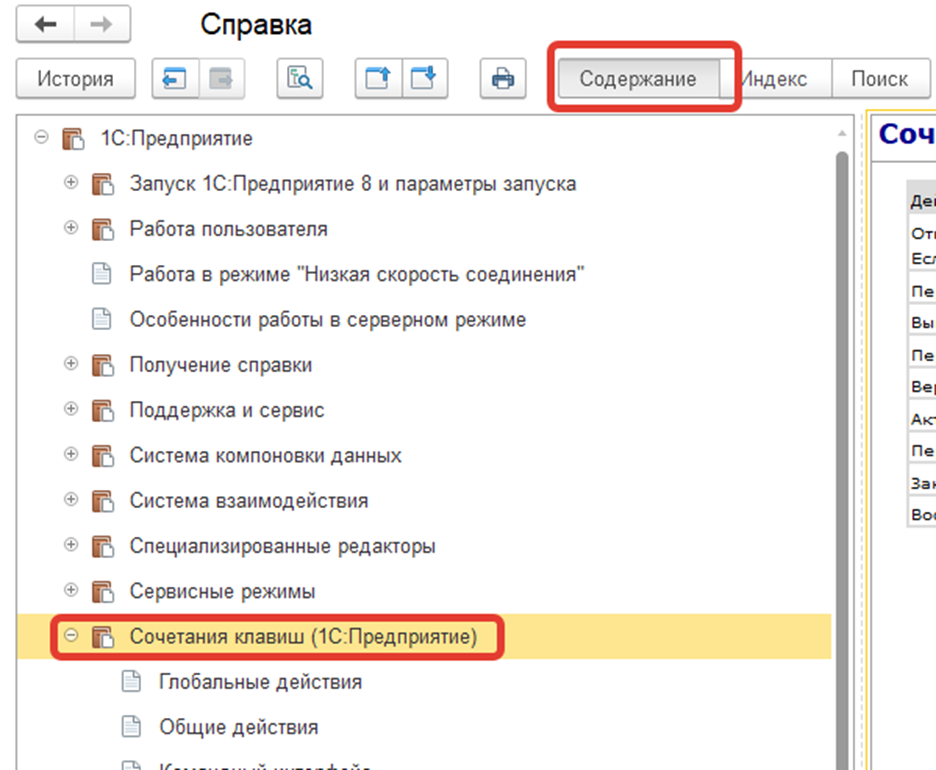Expand the Сервисные режимы node
The height and width of the screenshot is (770, 936).
[x=70, y=590]
